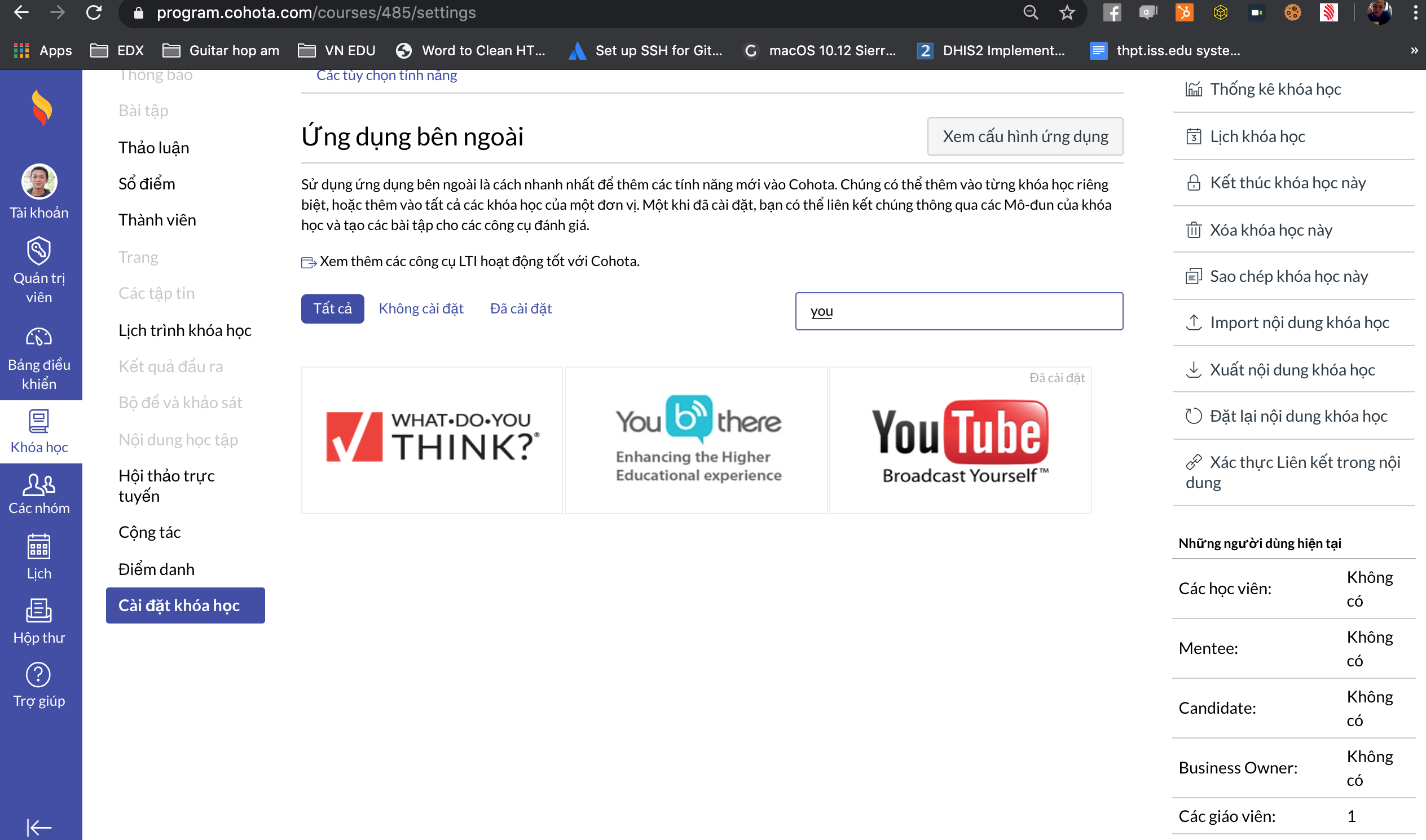Image resolution: width=1426 pixels, height=840 pixels.
Task: Open Bộ đề và khảo sát
Action: [180, 403]
